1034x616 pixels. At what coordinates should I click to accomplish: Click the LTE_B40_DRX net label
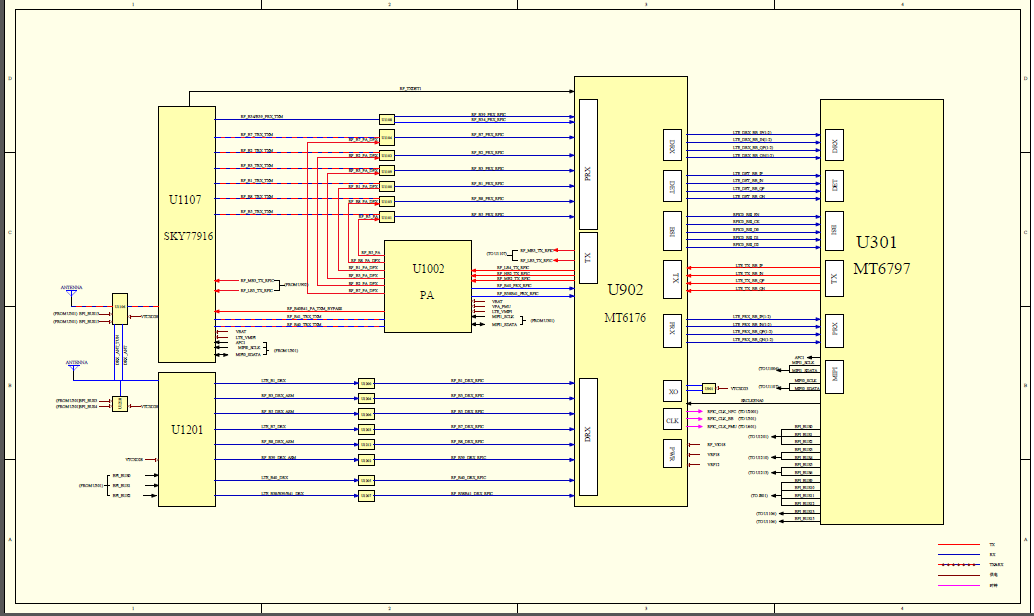pyautogui.click(x=274, y=477)
